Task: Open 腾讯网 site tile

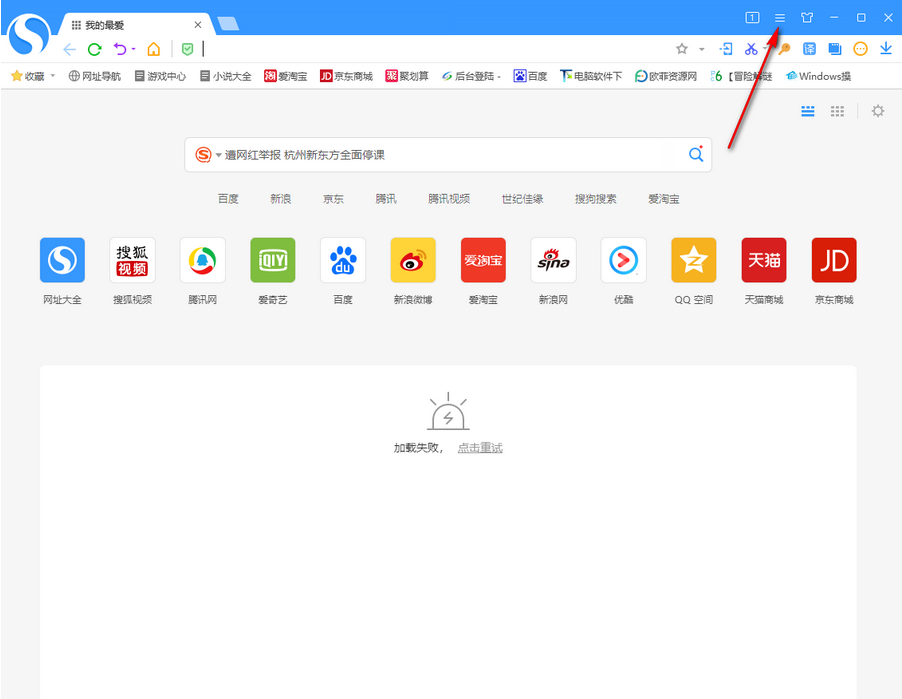Action: [202, 260]
